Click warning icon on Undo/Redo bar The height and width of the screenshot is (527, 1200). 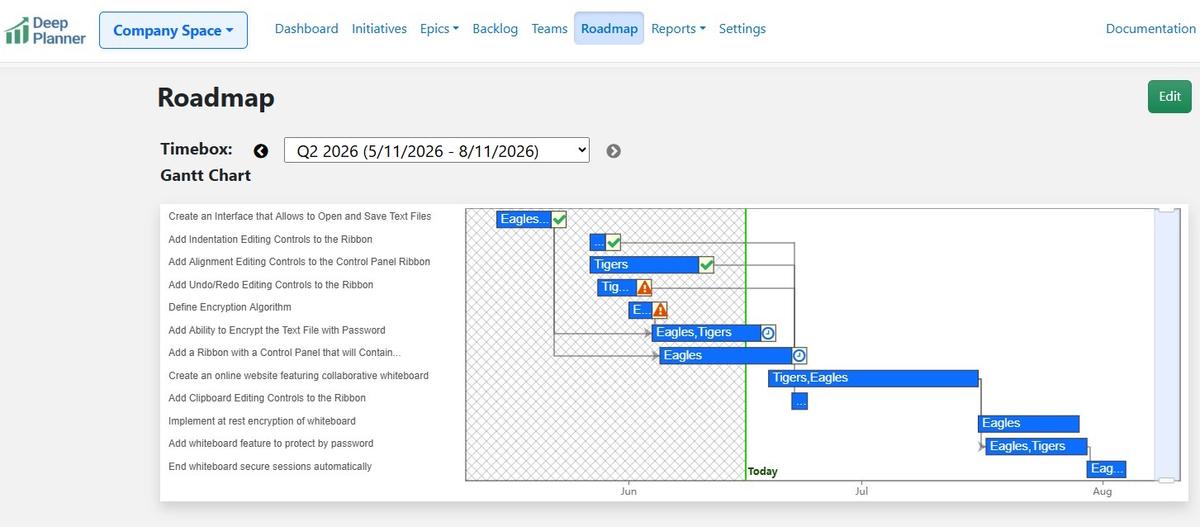click(x=644, y=287)
